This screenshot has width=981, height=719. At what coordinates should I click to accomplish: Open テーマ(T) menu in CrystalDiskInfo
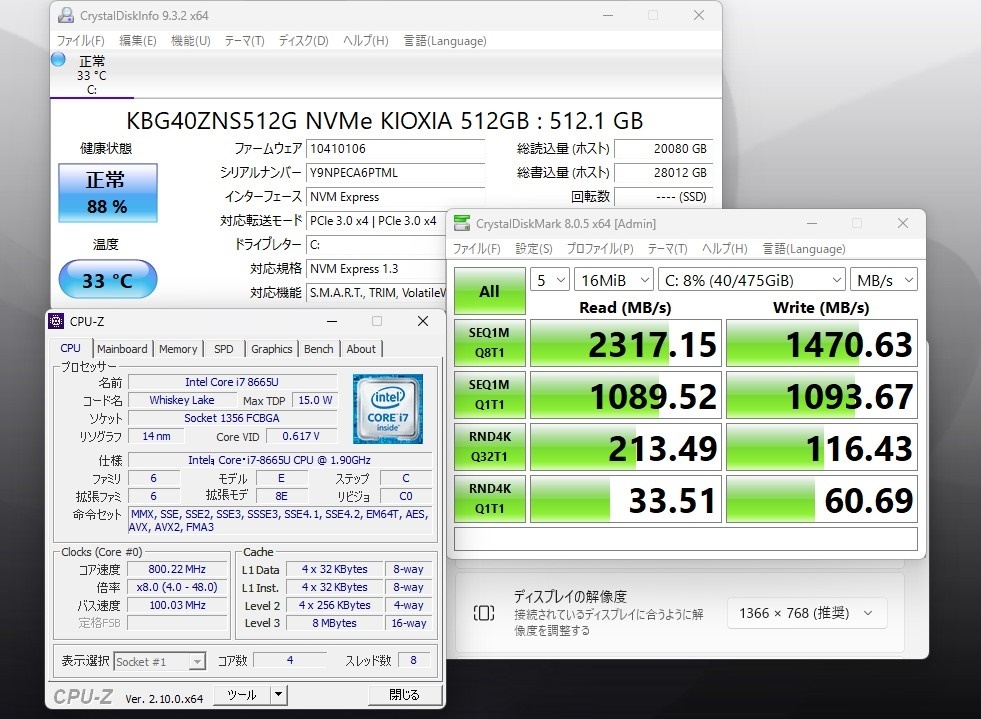point(245,41)
